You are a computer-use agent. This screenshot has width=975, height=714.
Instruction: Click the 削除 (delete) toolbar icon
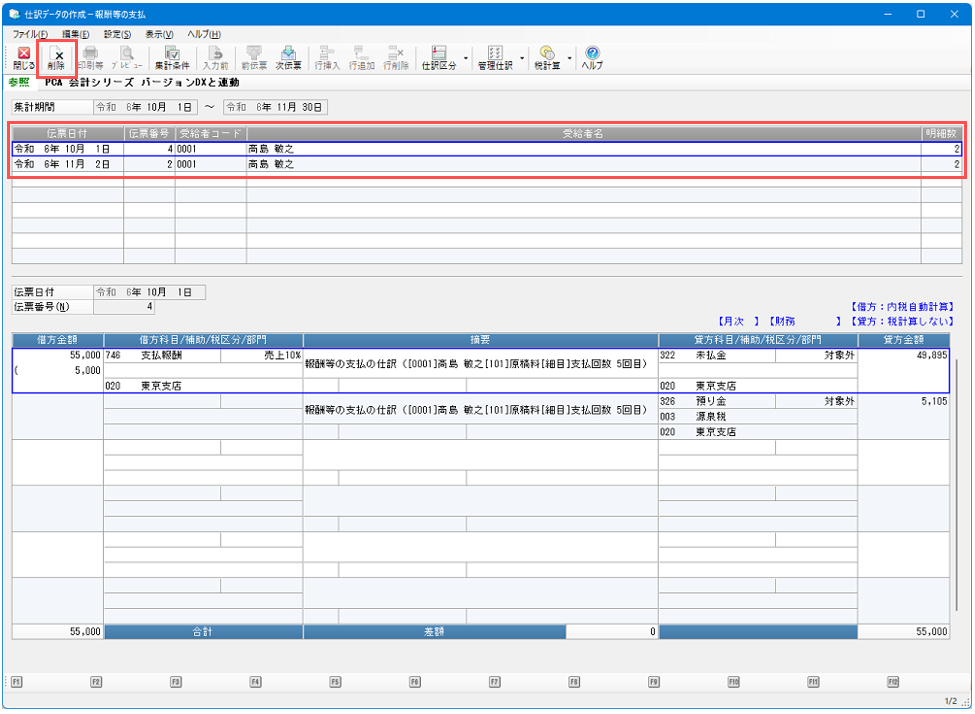[x=56, y=58]
